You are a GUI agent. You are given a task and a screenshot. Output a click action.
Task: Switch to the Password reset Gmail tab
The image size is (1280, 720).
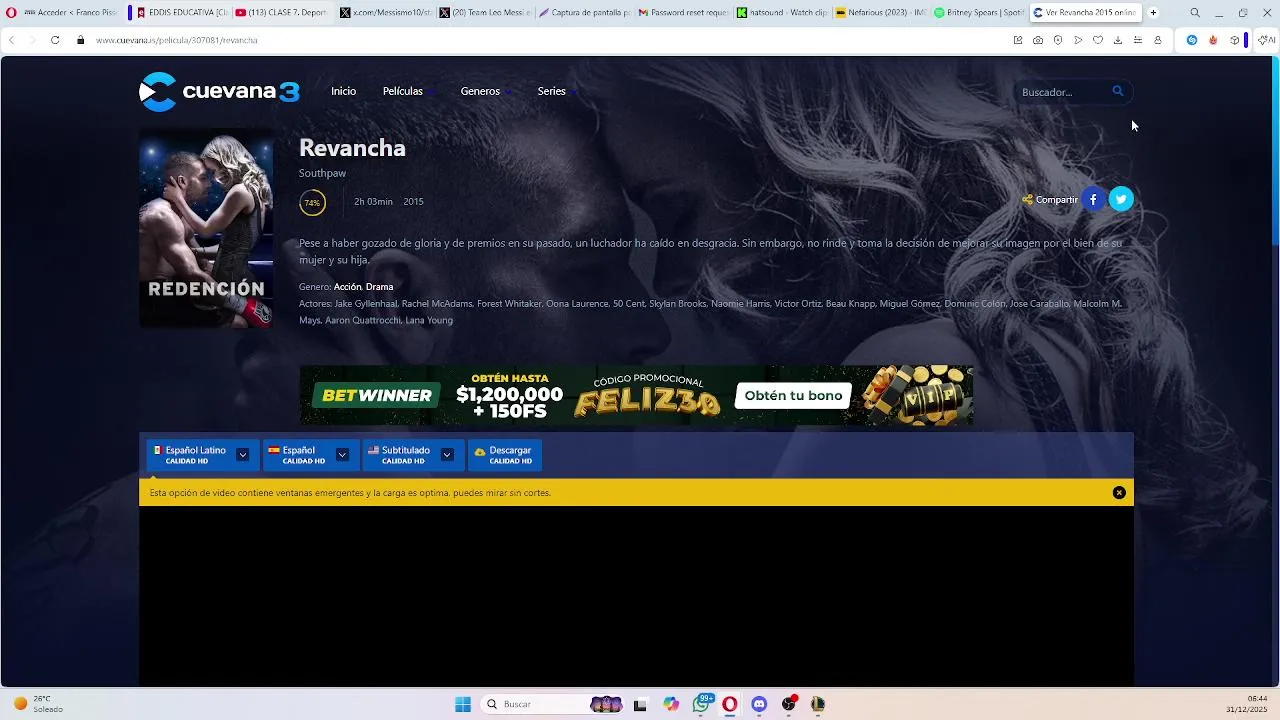(x=682, y=13)
